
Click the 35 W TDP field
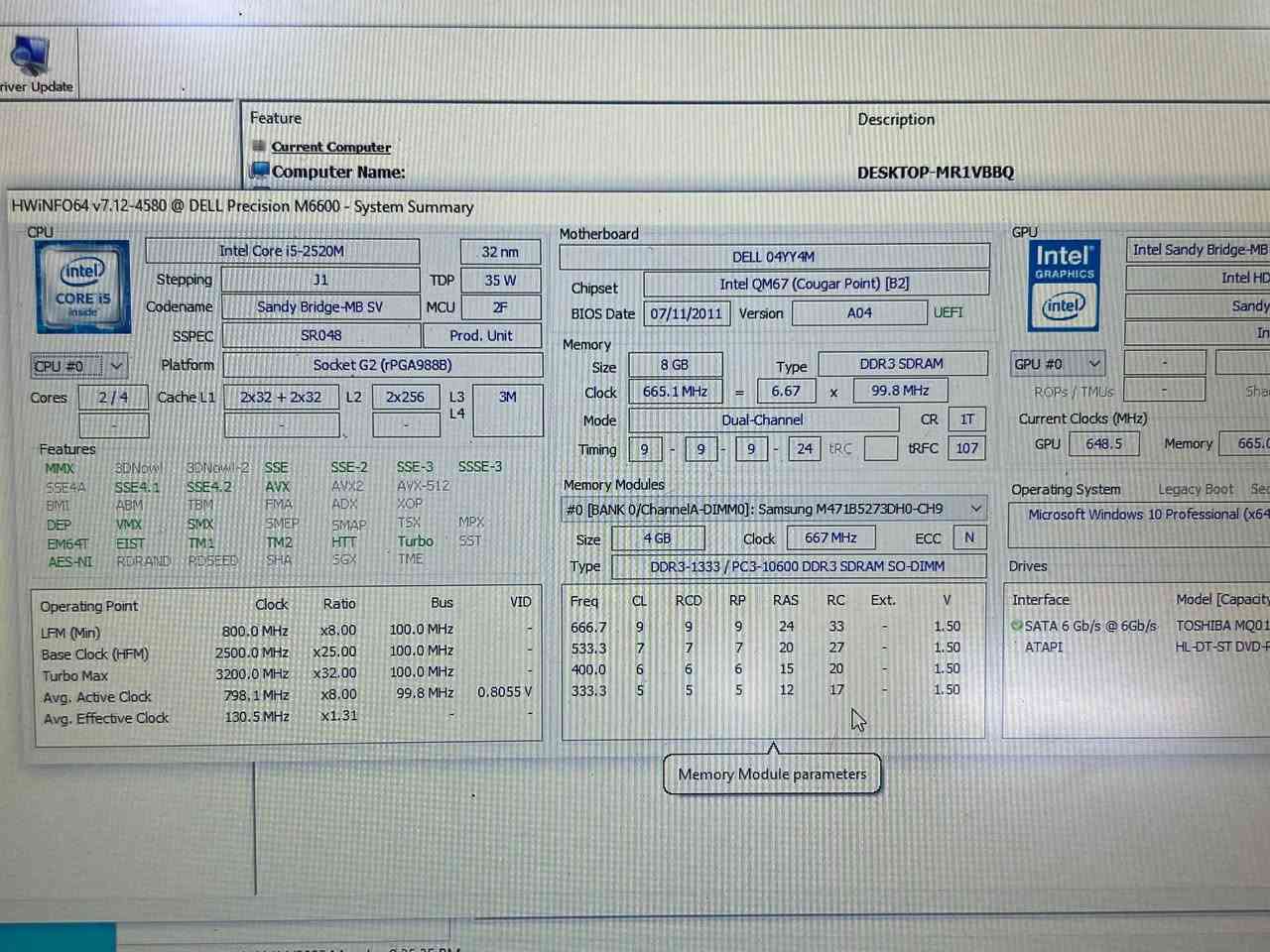coord(500,281)
